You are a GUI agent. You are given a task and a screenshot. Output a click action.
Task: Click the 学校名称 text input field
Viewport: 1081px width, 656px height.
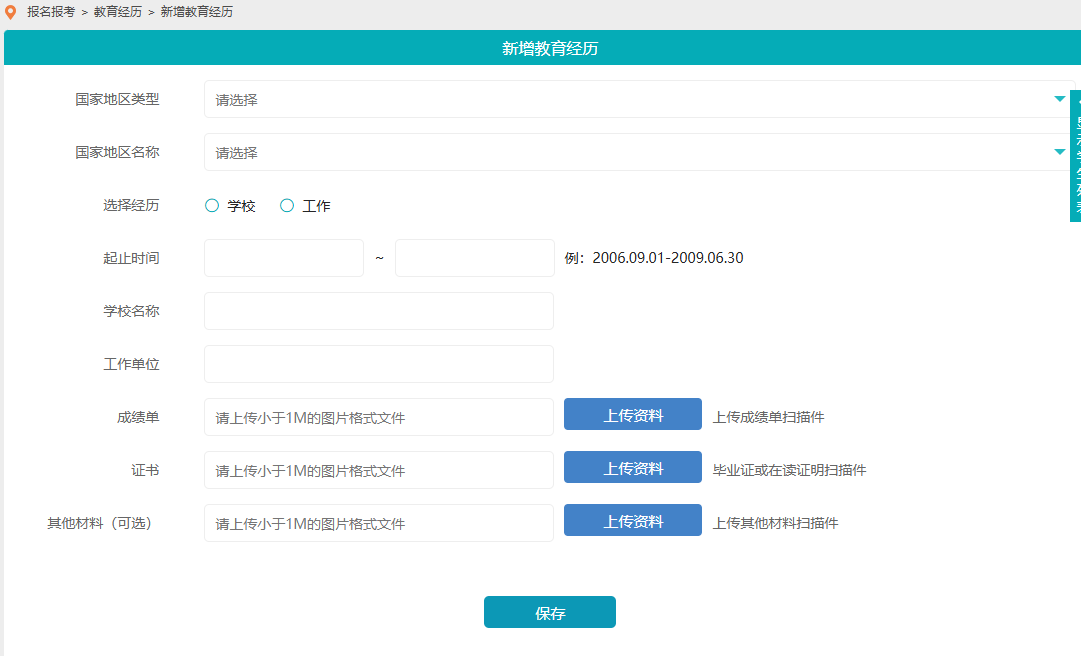(378, 310)
